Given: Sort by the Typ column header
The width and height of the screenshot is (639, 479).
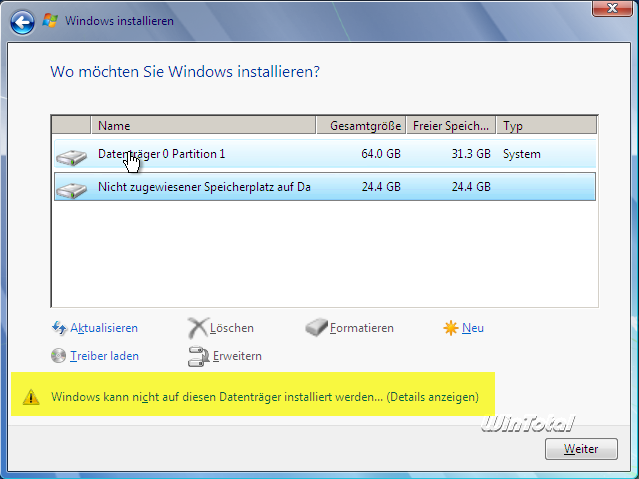Looking at the screenshot, I should click(x=547, y=126).
